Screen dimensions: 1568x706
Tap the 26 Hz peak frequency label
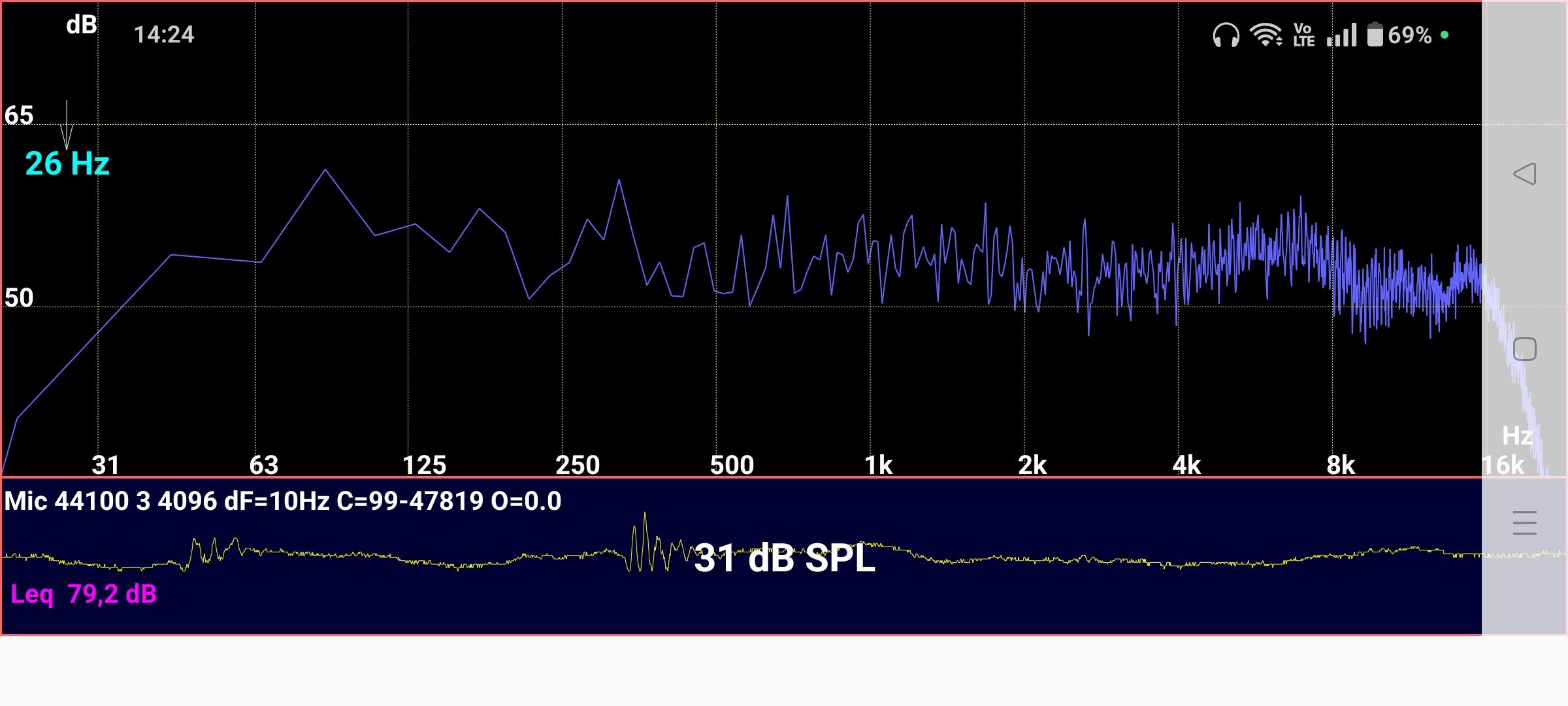67,163
